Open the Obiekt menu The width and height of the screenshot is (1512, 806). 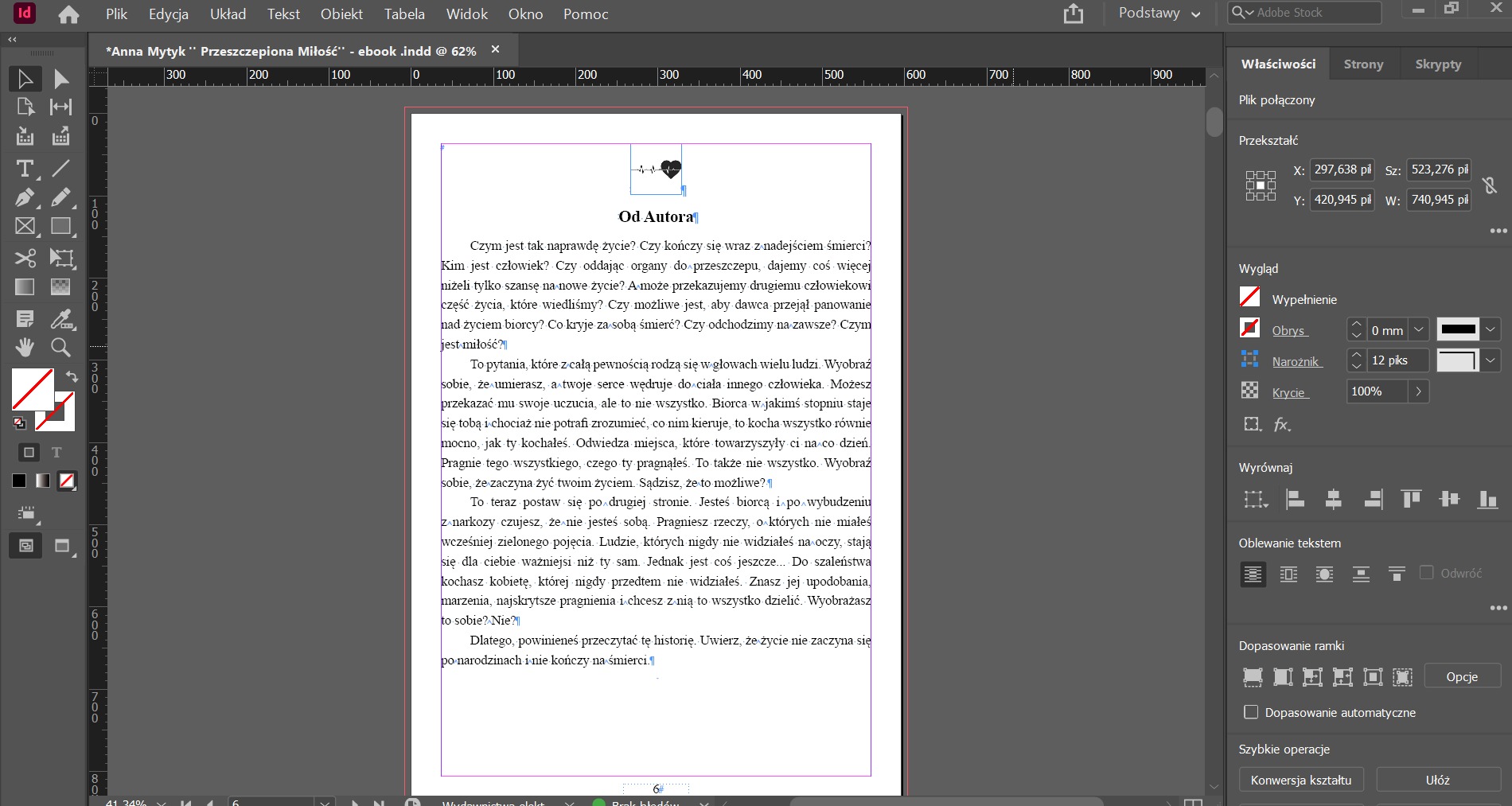pos(341,14)
